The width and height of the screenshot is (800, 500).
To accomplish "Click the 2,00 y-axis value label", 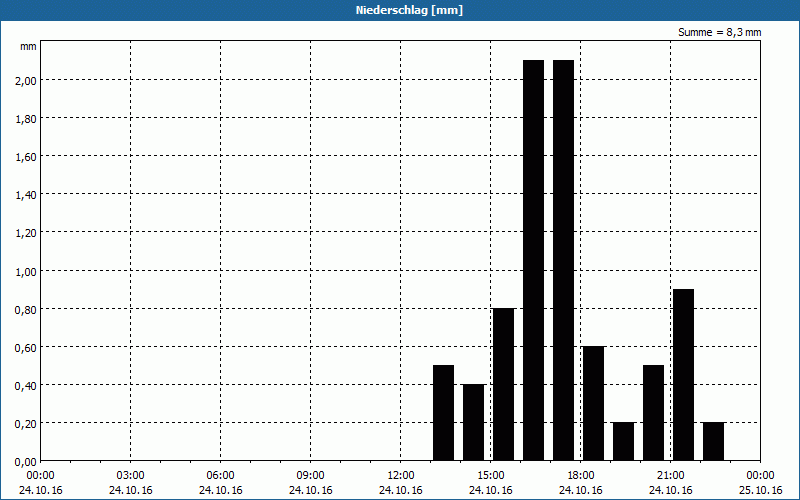I will click(x=24, y=80).
